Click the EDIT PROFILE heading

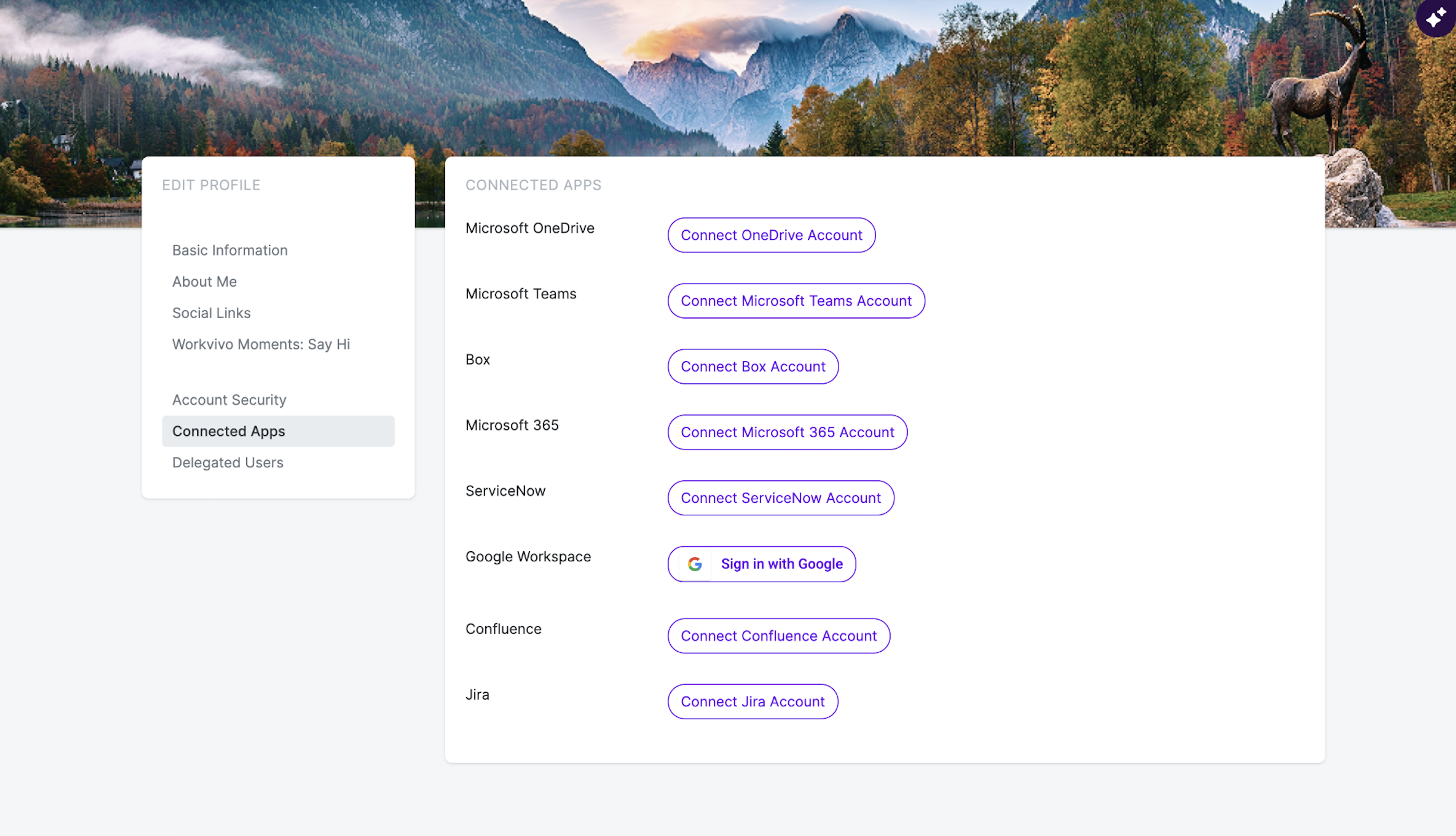pyautogui.click(x=211, y=185)
